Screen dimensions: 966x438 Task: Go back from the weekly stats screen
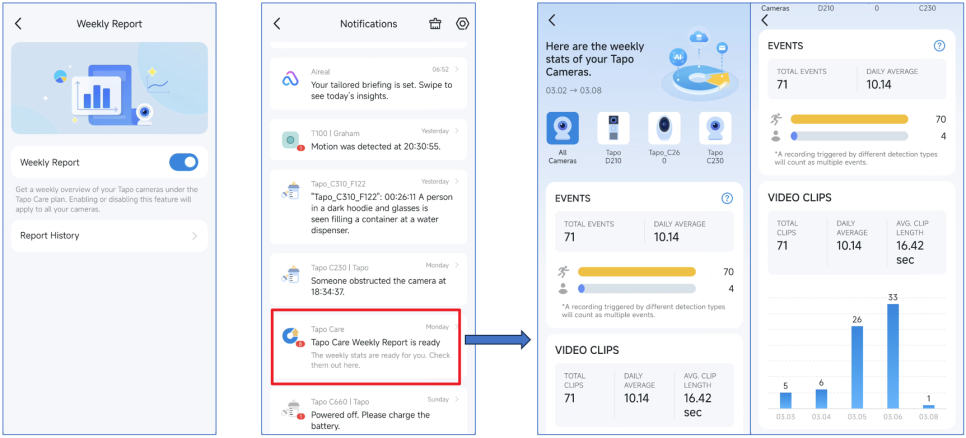pos(552,20)
